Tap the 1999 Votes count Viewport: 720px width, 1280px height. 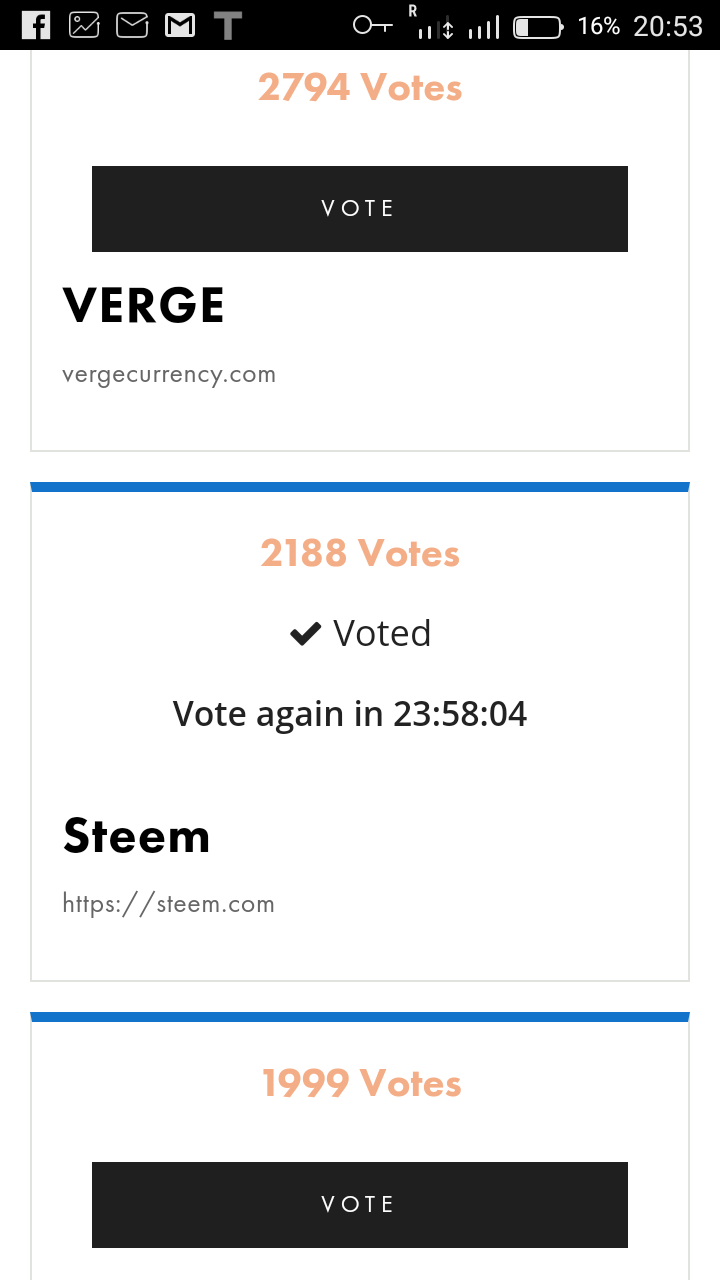361,1083
